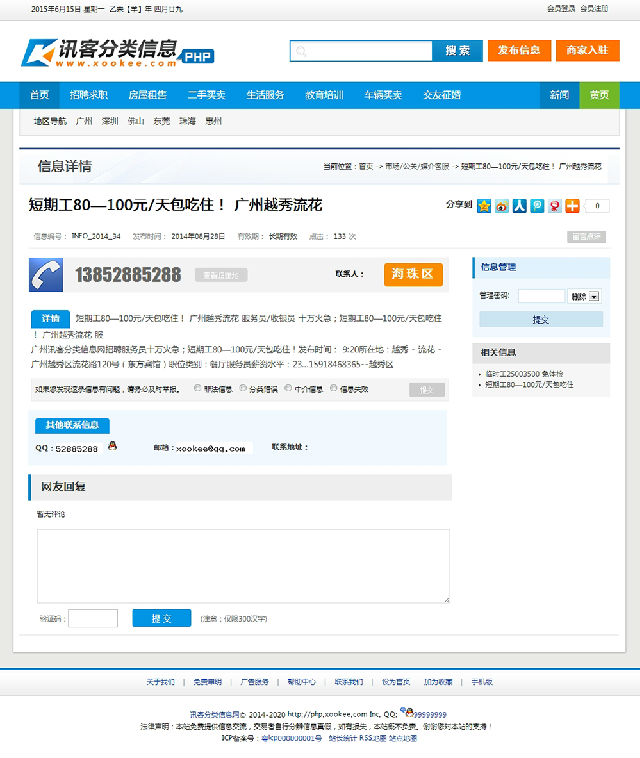Share via the red share icon
This screenshot has height=758, width=640.
click(555, 206)
